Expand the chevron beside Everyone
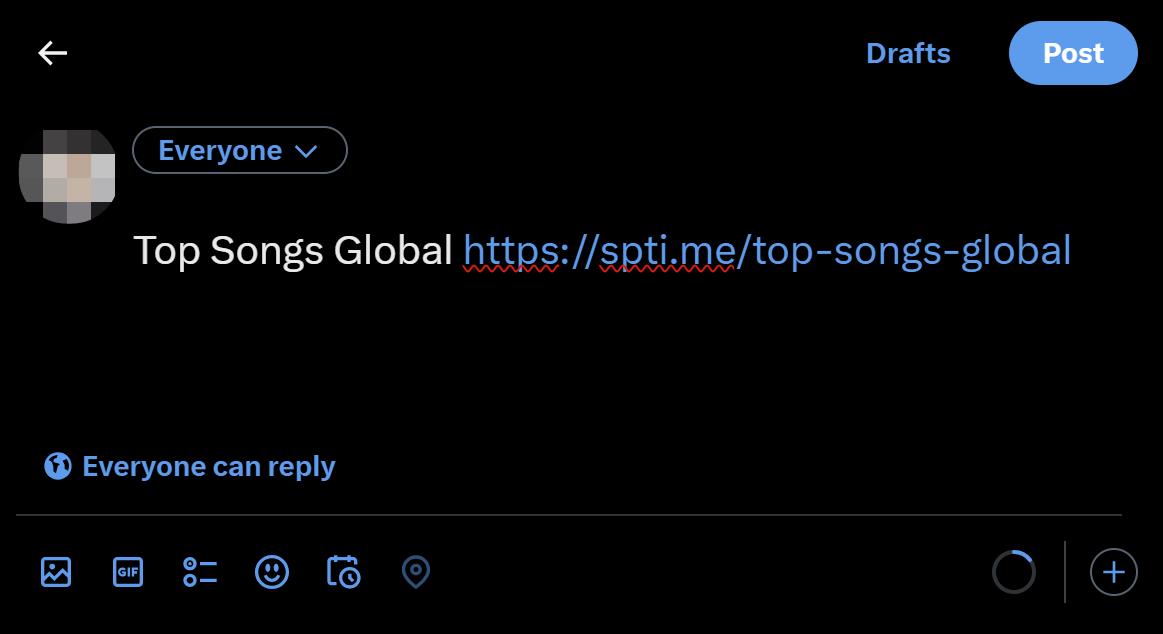 pyautogui.click(x=306, y=151)
